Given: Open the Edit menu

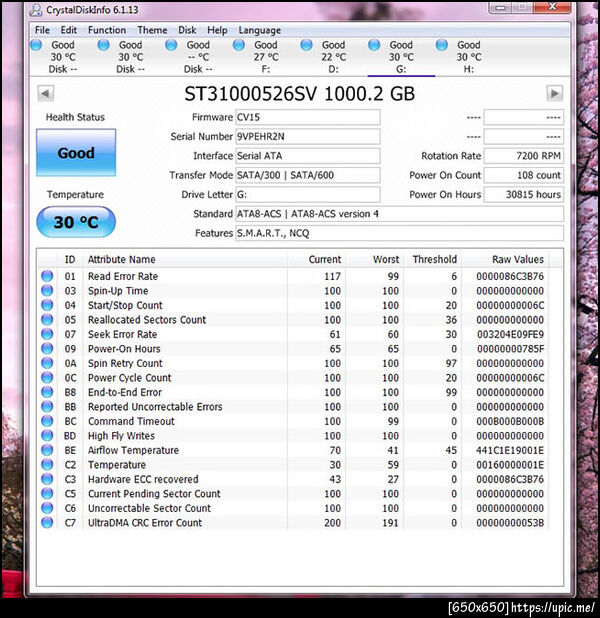Looking at the screenshot, I should tap(69, 30).
